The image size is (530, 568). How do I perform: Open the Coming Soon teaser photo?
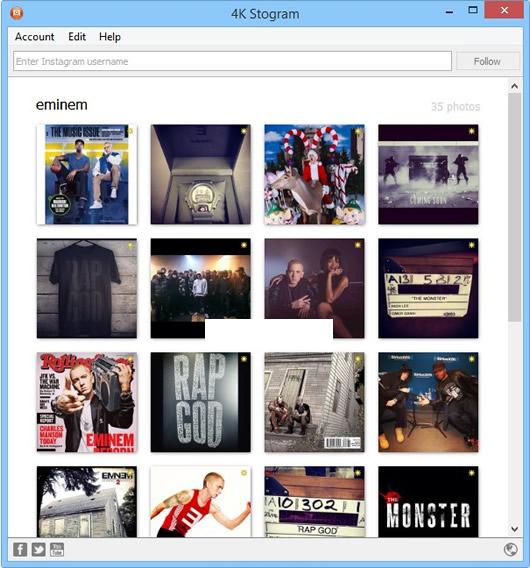click(x=428, y=174)
